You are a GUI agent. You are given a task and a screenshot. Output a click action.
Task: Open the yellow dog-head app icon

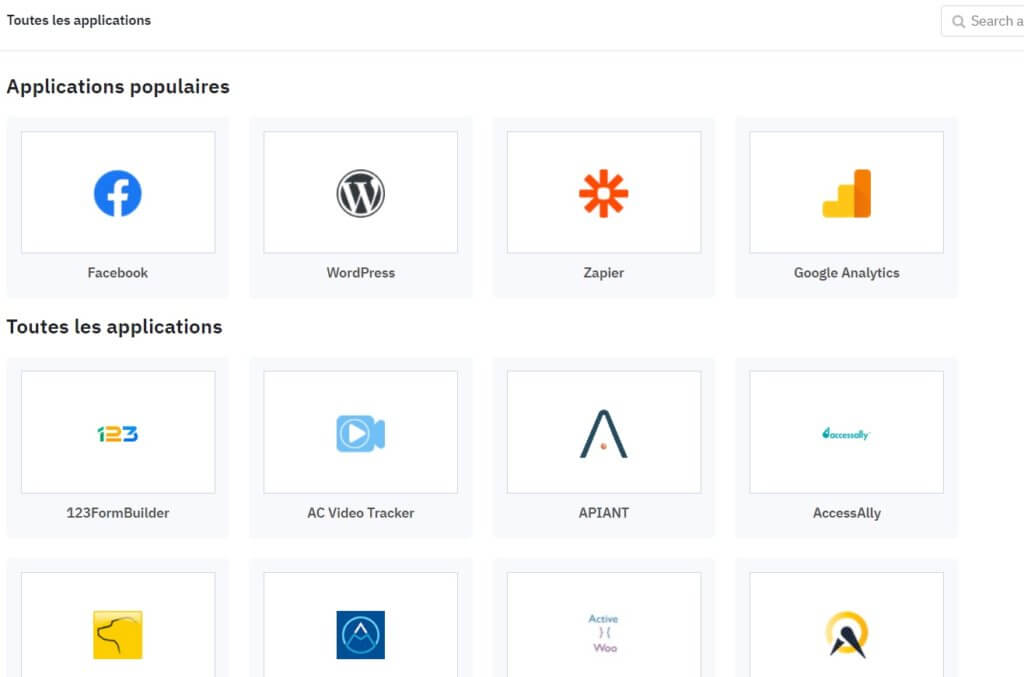pos(118,635)
